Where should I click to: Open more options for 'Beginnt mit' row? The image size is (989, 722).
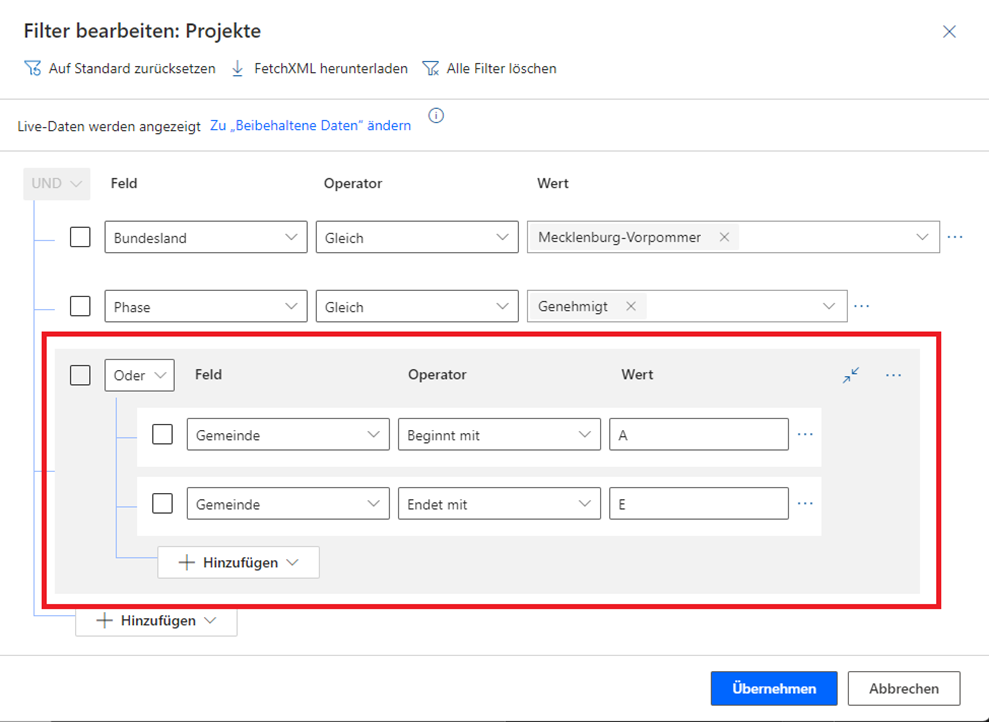(806, 435)
